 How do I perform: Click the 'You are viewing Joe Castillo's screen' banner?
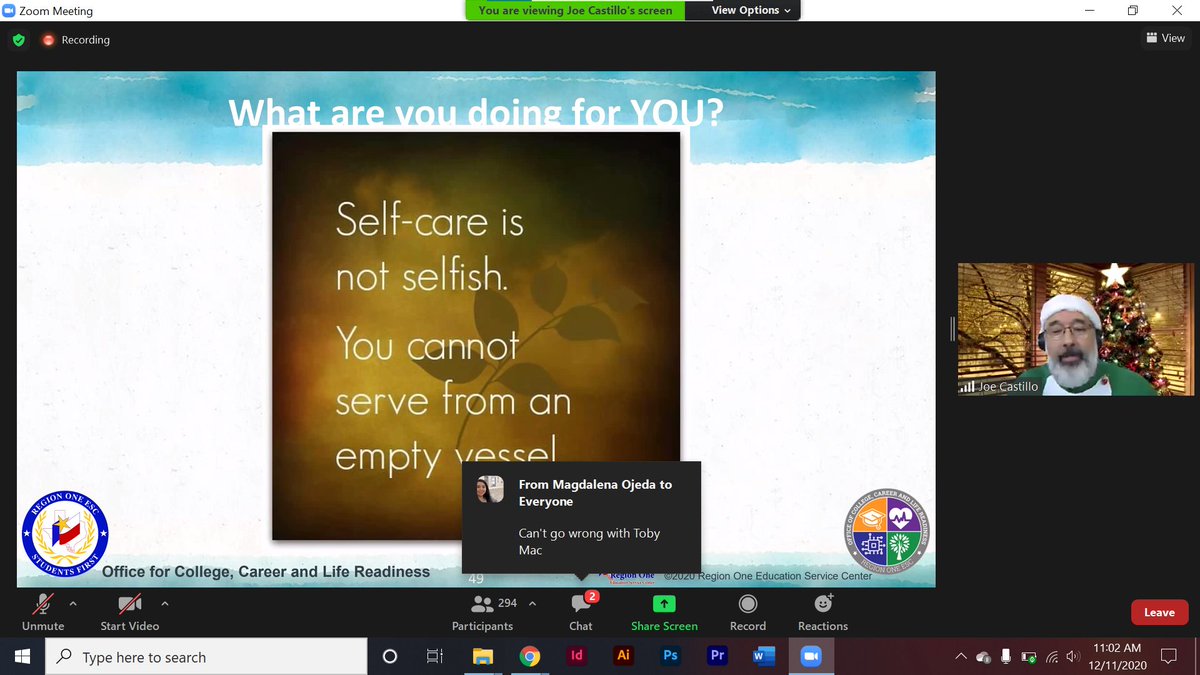(x=576, y=10)
